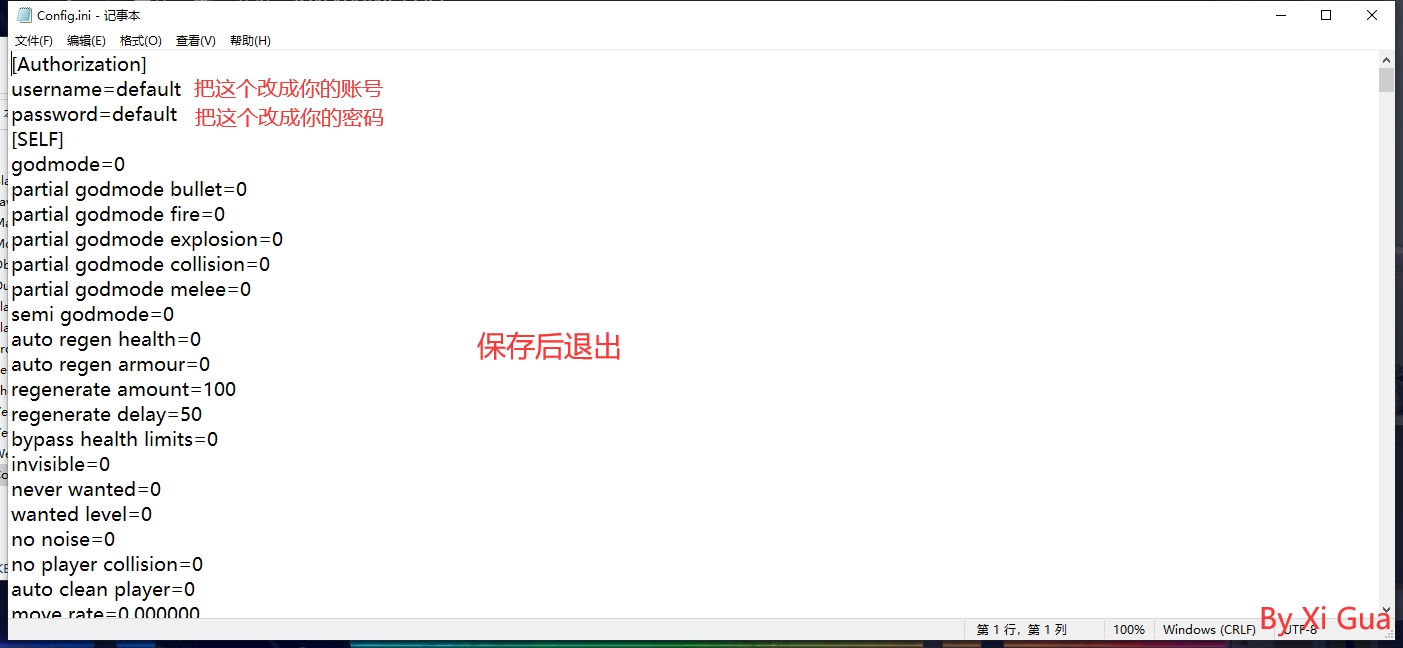Place cursor in regenerate amount=100 line

(x=123, y=390)
